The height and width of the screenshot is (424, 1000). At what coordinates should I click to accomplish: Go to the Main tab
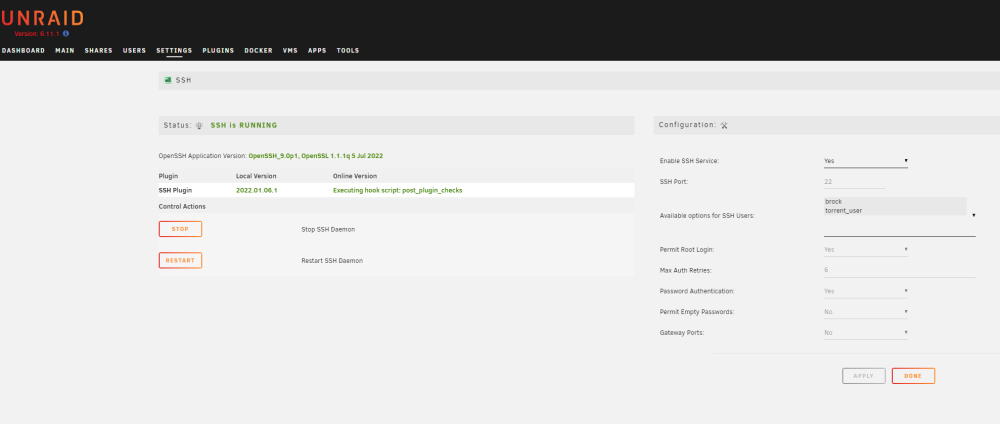65,50
